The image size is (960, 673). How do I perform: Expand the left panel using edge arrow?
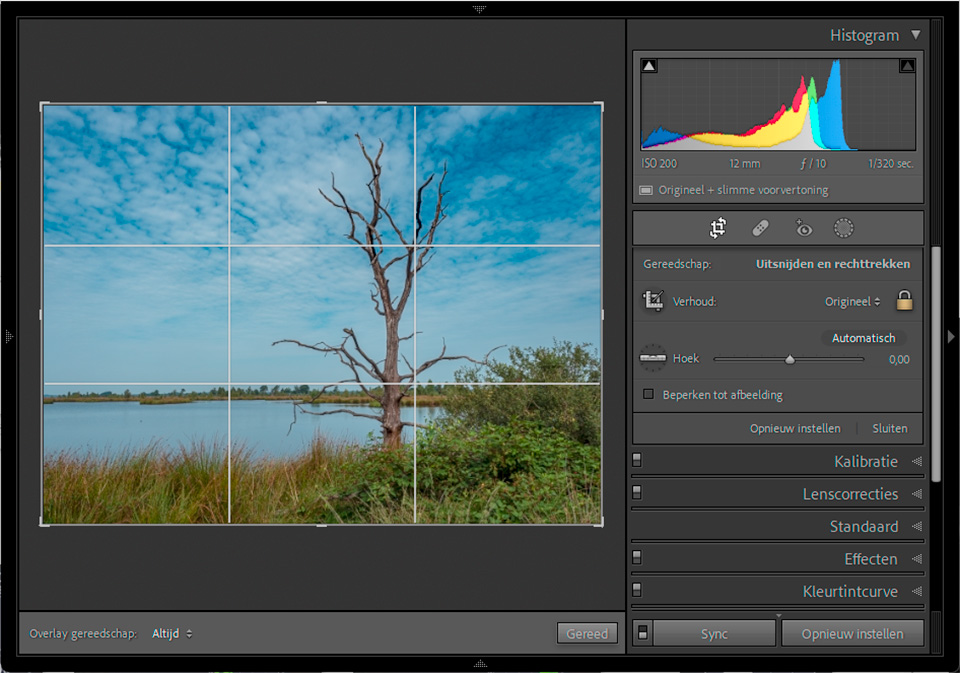(9, 336)
